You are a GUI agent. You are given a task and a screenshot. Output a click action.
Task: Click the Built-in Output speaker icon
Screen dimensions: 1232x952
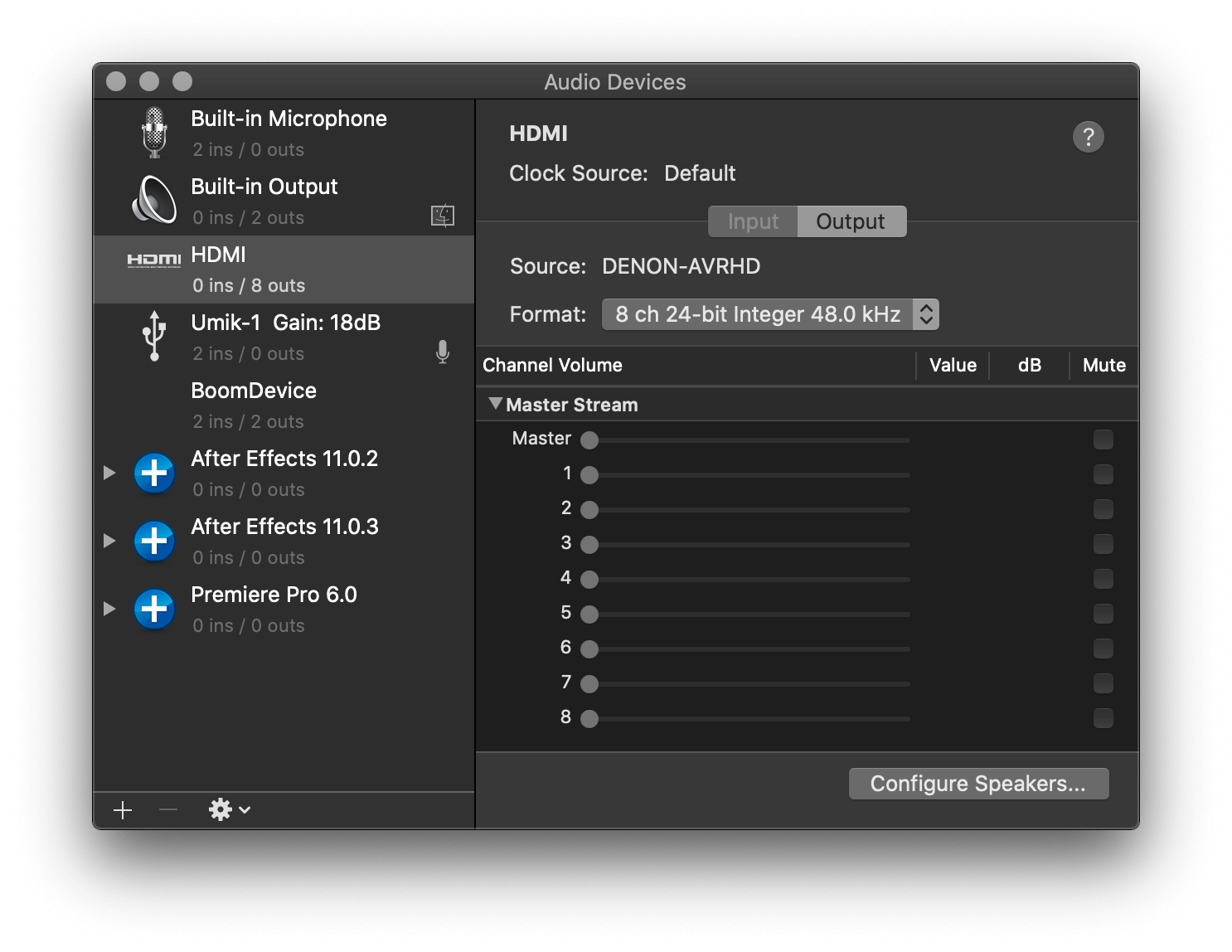click(x=155, y=200)
